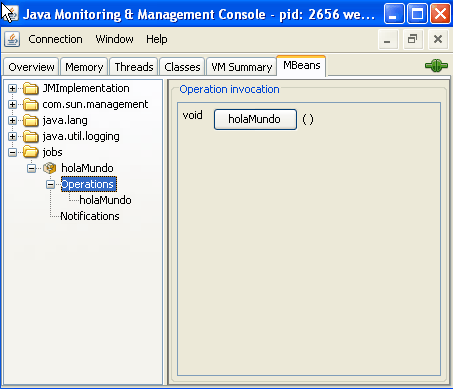Screen dimensions: 453x389
Task: Click the holaMundo MBean bean icon
Action: tap(50, 168)
